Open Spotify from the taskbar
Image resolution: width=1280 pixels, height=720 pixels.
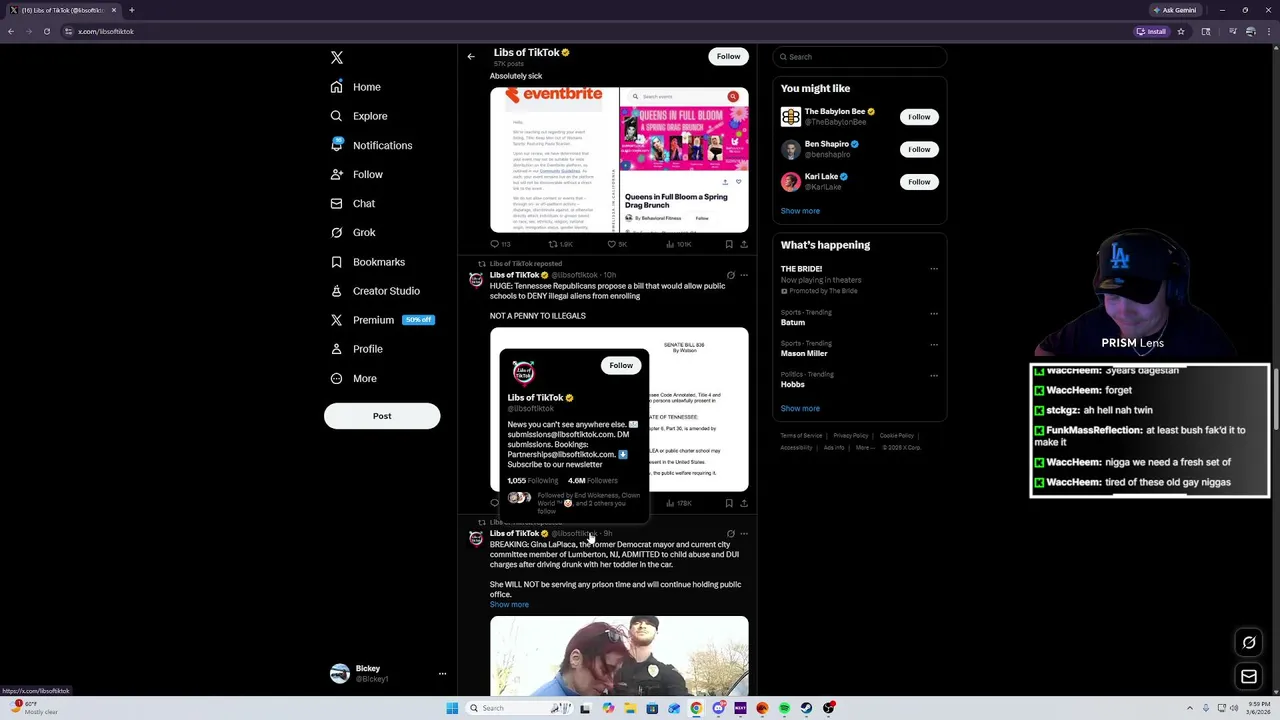coord(784,708)
